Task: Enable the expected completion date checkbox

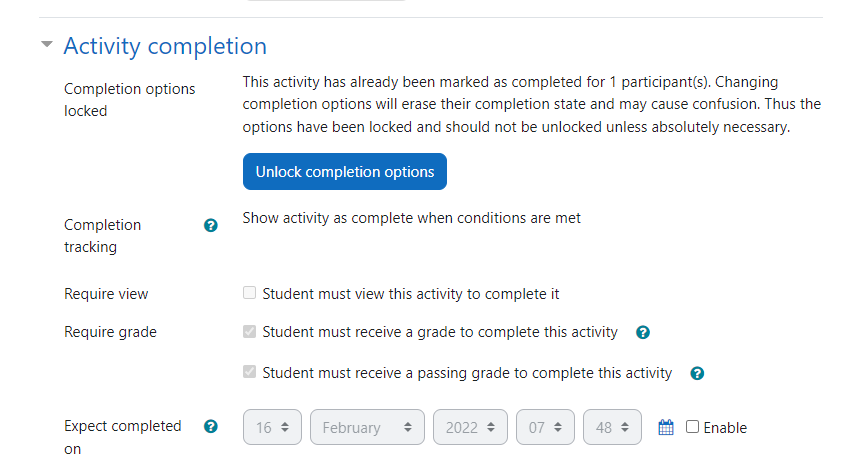Action: (x=693, y=426)
